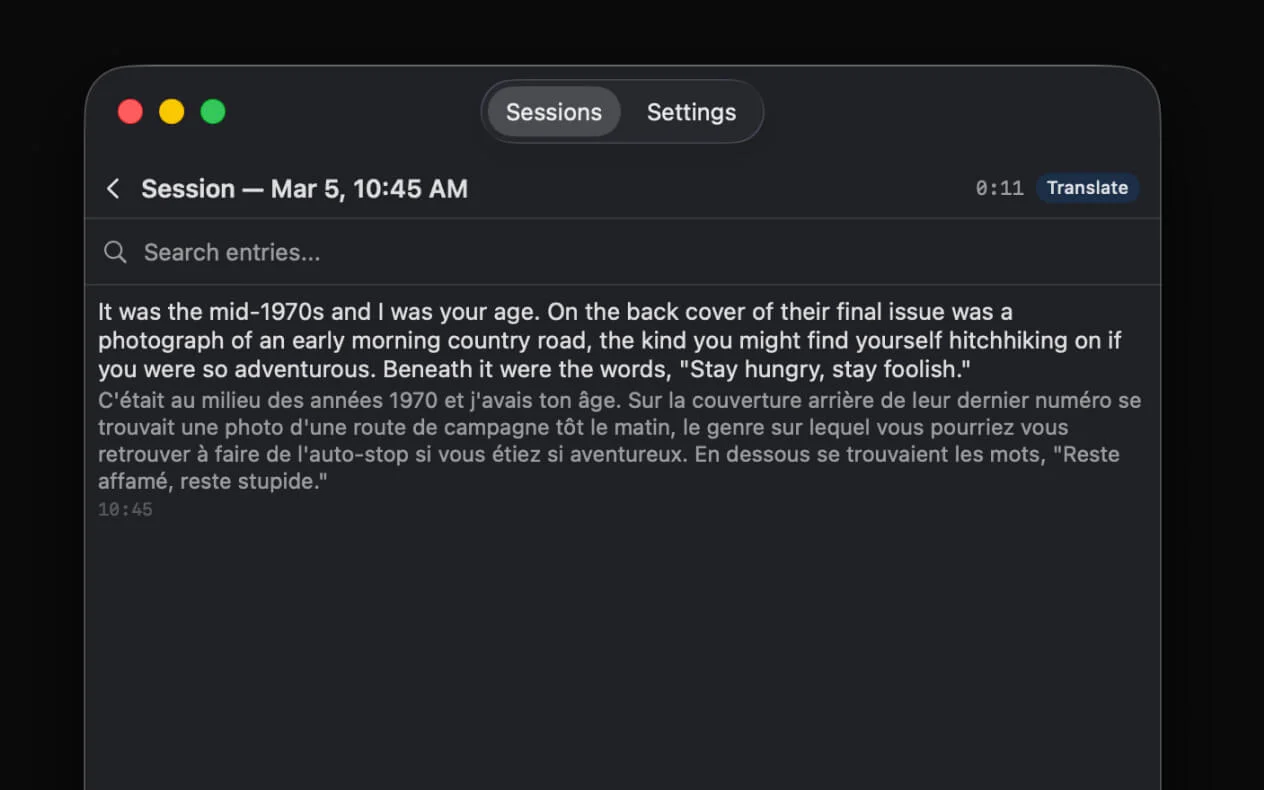Toggle translation view with the Translate pill

point(1087,187)
